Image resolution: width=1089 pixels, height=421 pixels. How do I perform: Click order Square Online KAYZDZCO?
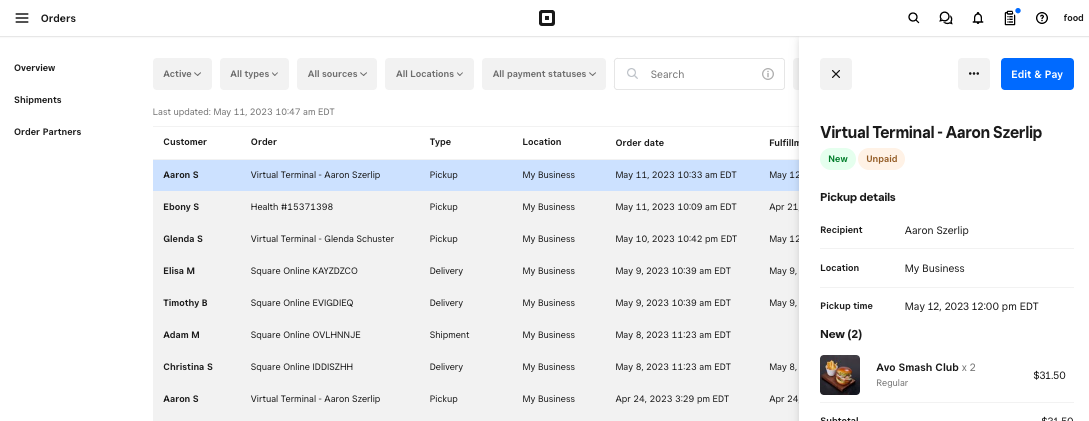[304, 271]
